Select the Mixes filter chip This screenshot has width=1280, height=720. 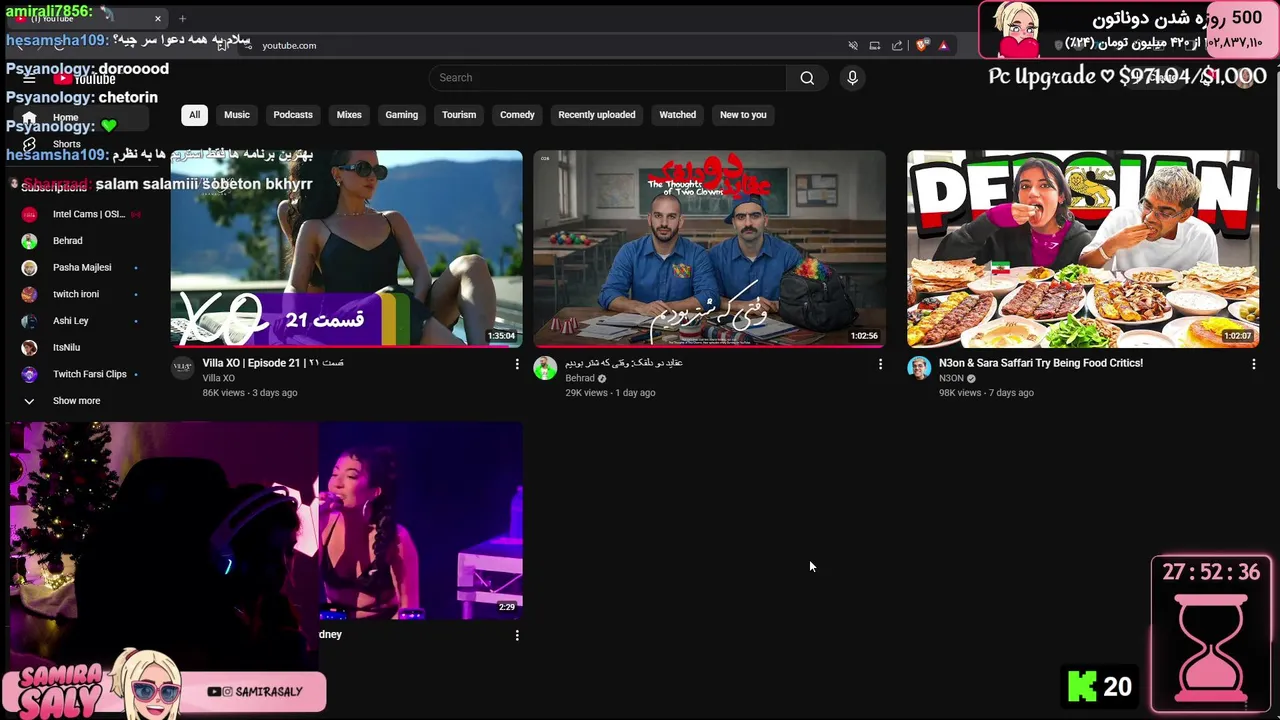tap(349, 115)
